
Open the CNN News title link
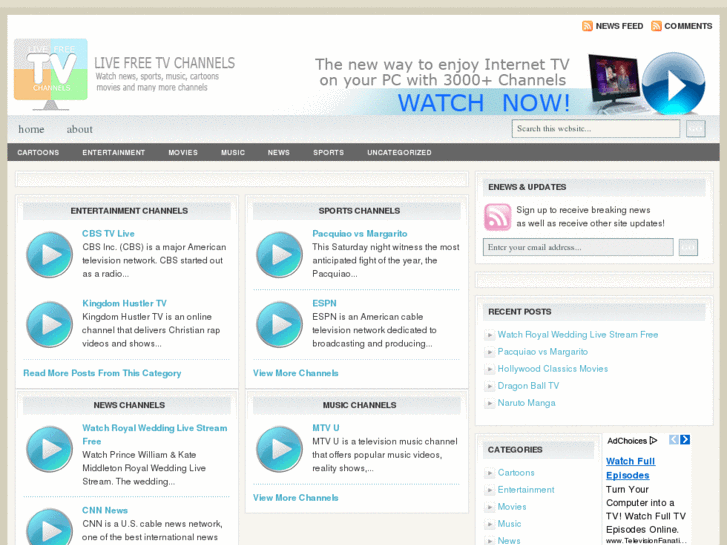click(x=105, y=511)
